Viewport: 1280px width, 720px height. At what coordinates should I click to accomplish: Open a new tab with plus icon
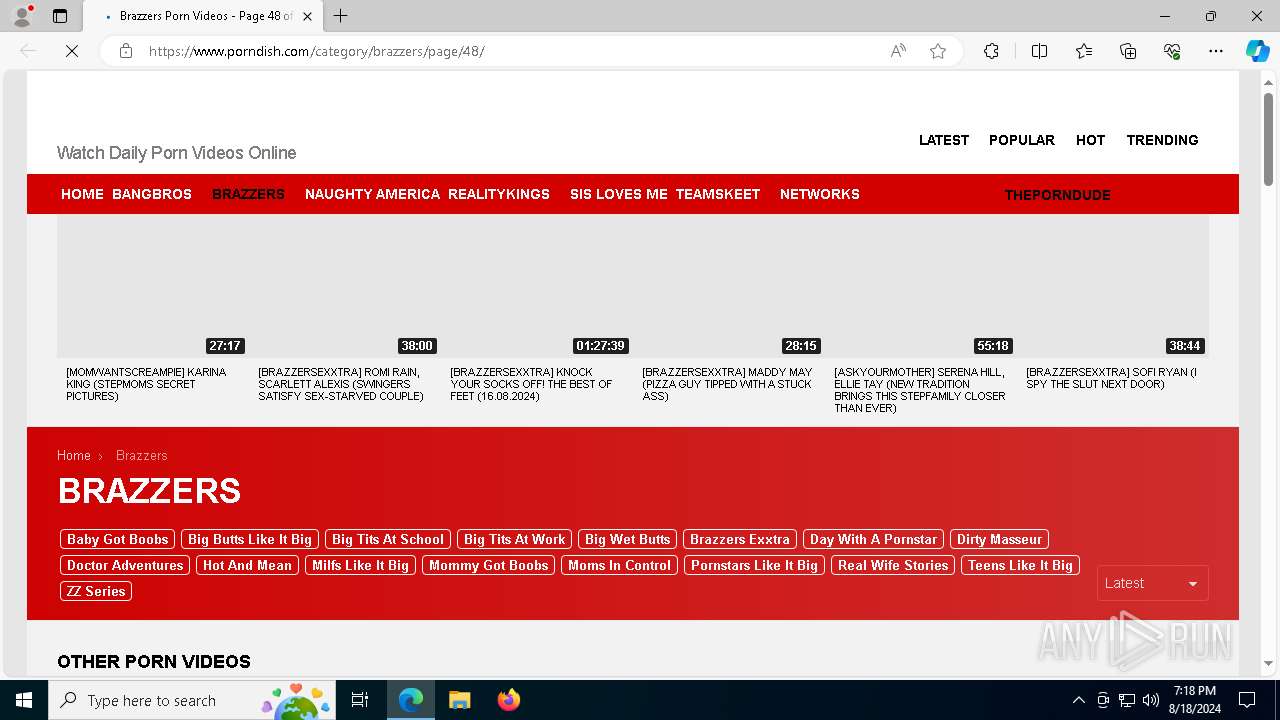click(340, 16)
